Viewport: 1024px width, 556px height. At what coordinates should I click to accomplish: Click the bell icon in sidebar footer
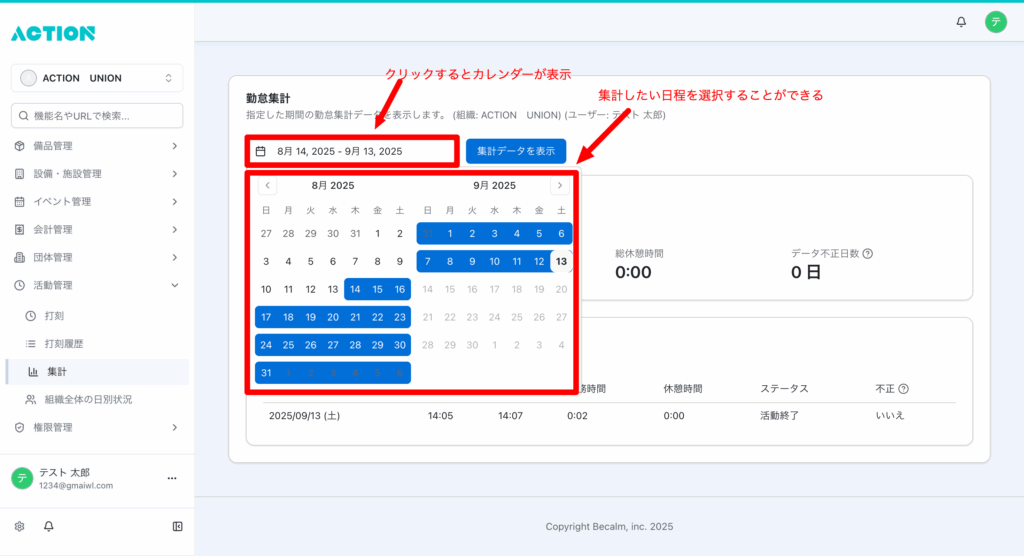[x=48, y=526]
